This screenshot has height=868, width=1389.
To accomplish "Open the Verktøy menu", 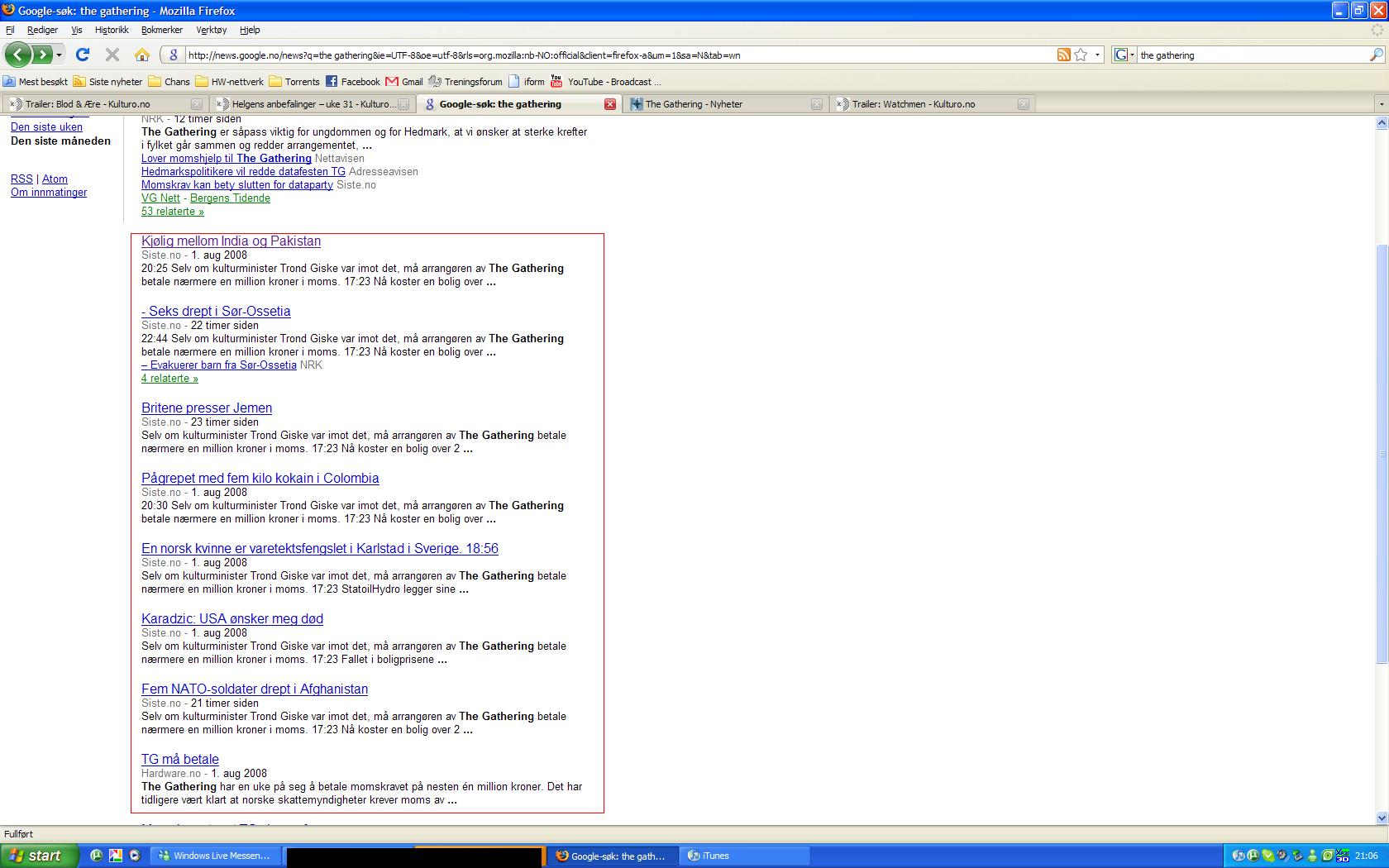I will 212,30.
